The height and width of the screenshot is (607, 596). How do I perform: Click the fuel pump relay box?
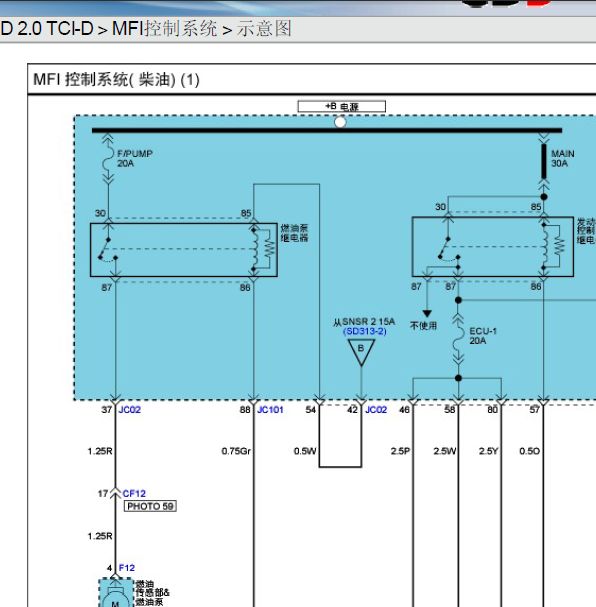(184, 250)
